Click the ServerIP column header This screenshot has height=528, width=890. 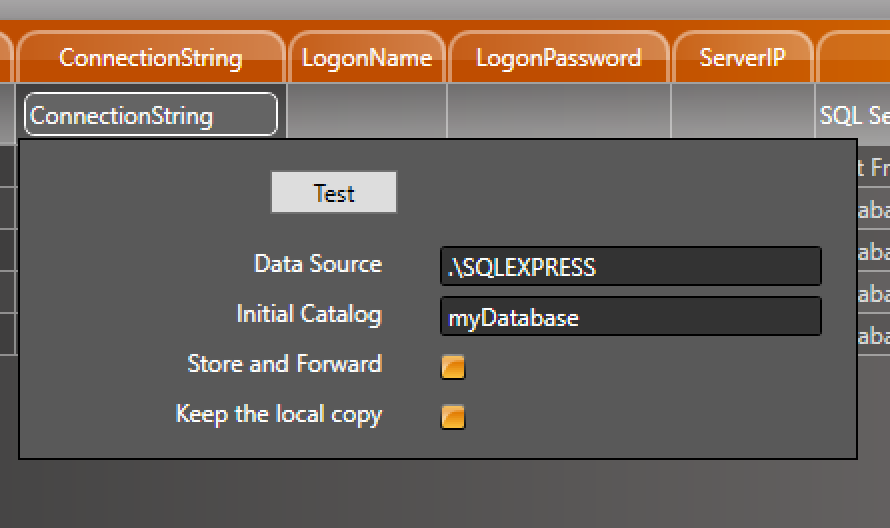(x=742, y=58)
